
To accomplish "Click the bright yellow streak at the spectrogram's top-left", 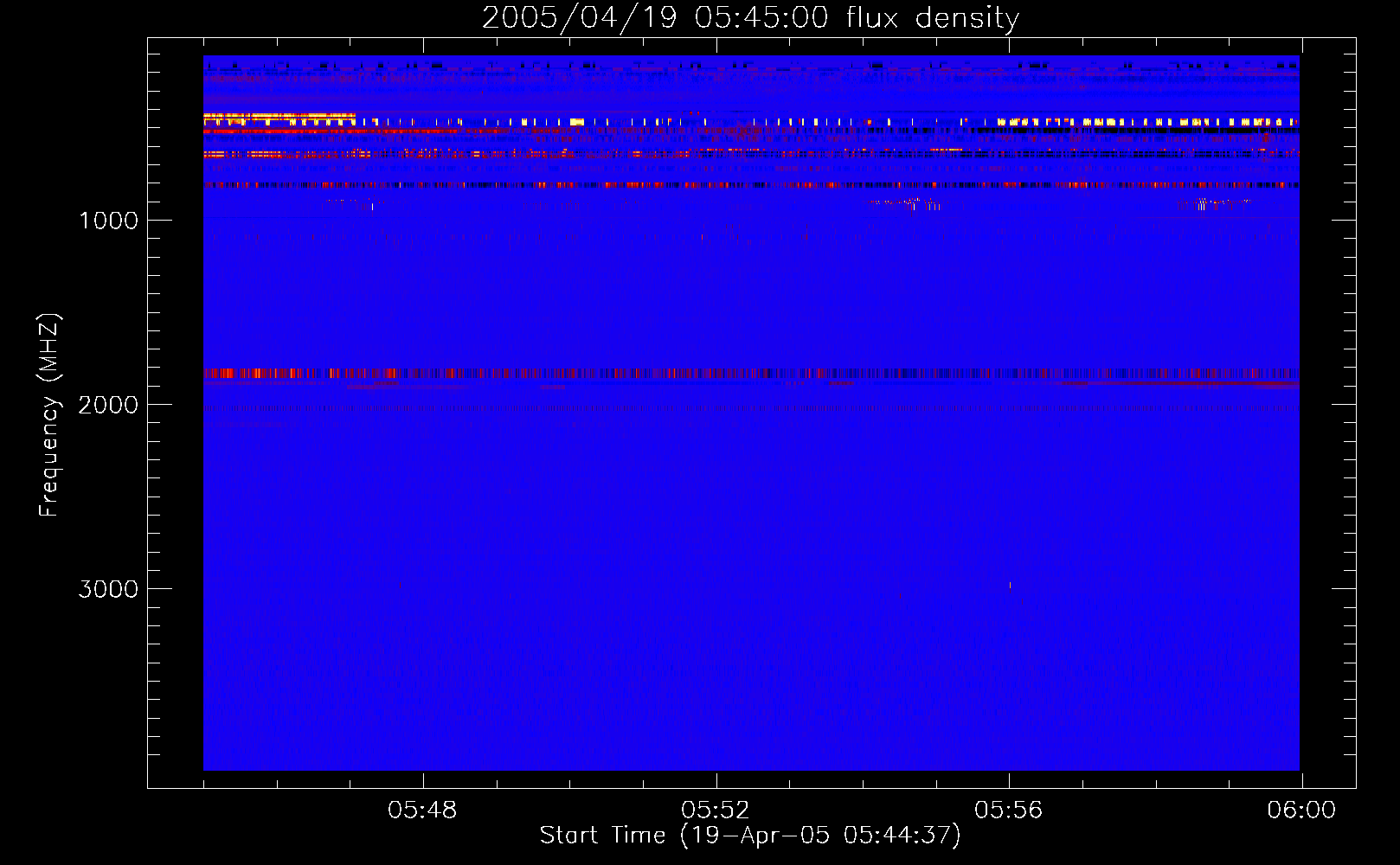I will pos(279,116).
